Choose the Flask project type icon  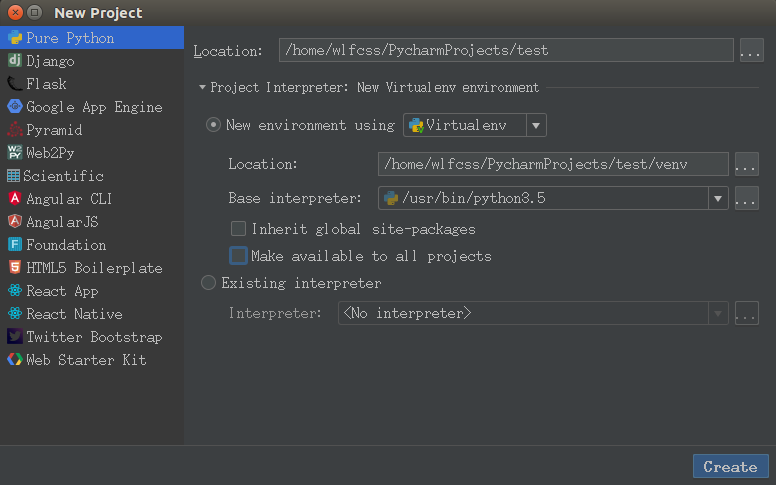click(x=14, y=84)
